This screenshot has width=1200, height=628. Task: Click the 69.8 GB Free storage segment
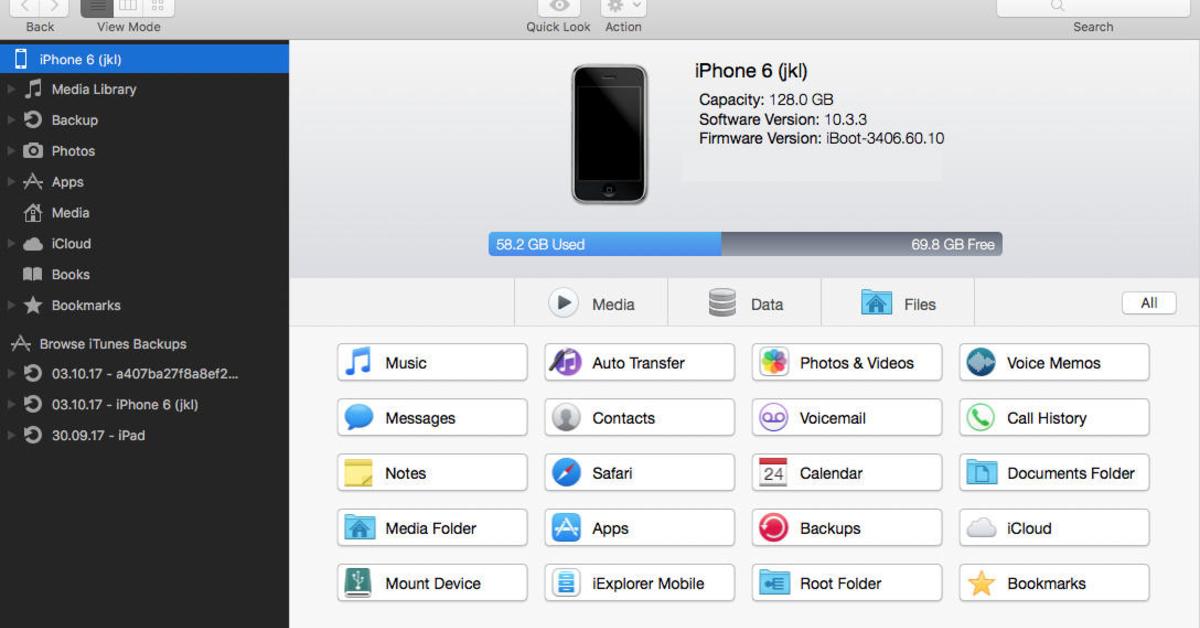[862, 244]
